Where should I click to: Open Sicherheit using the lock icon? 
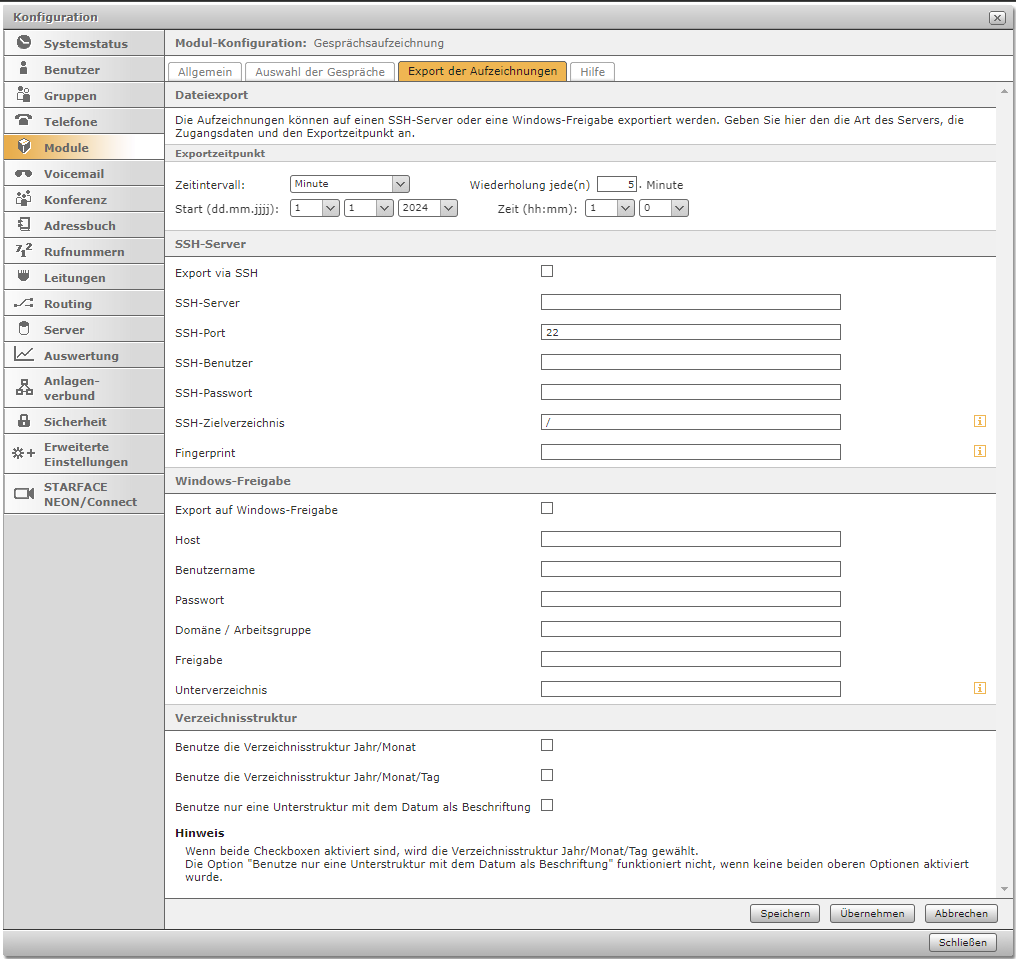pyautogui.click(x=24, y=421)
